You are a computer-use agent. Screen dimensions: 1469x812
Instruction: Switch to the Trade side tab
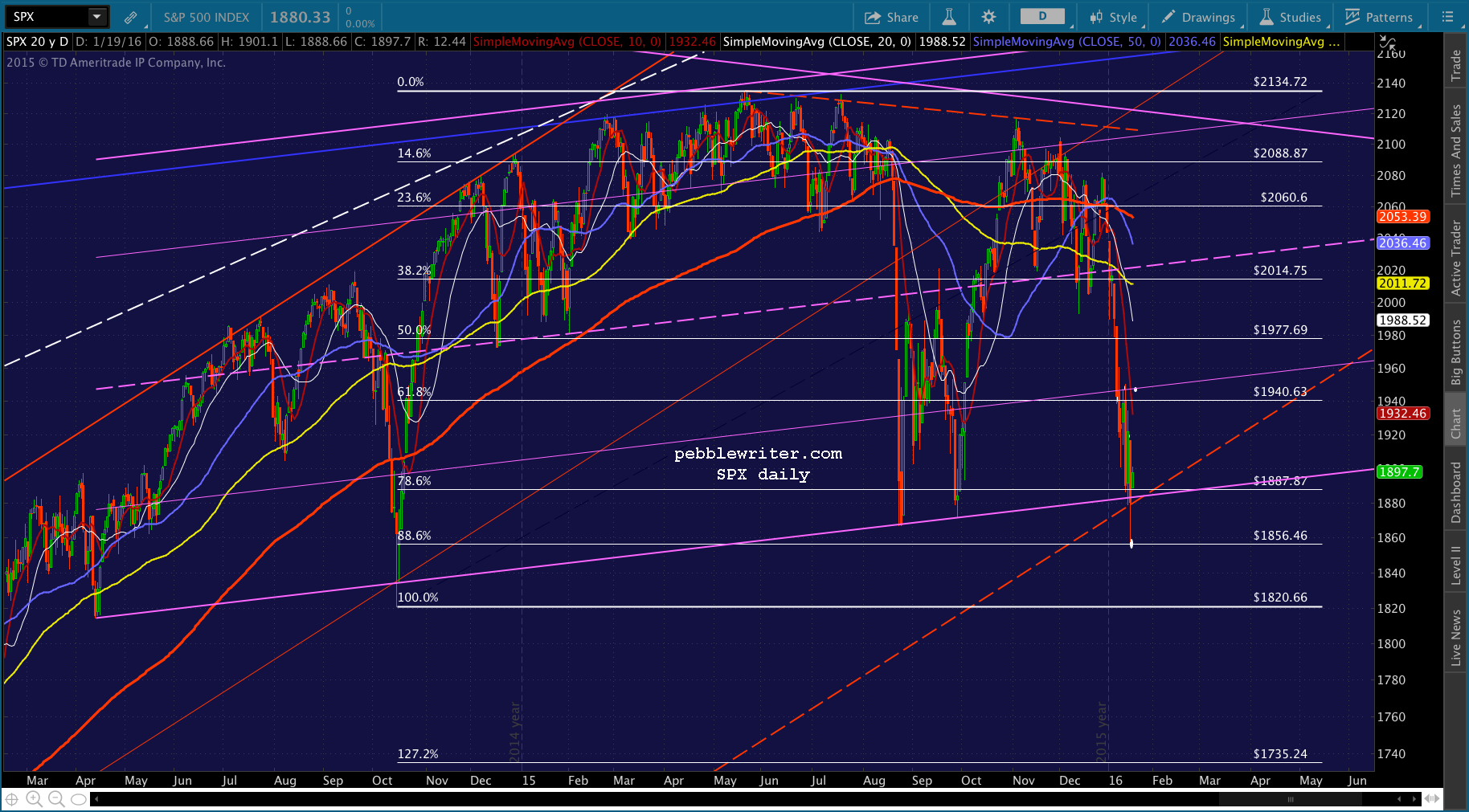tap(1455, 66)
